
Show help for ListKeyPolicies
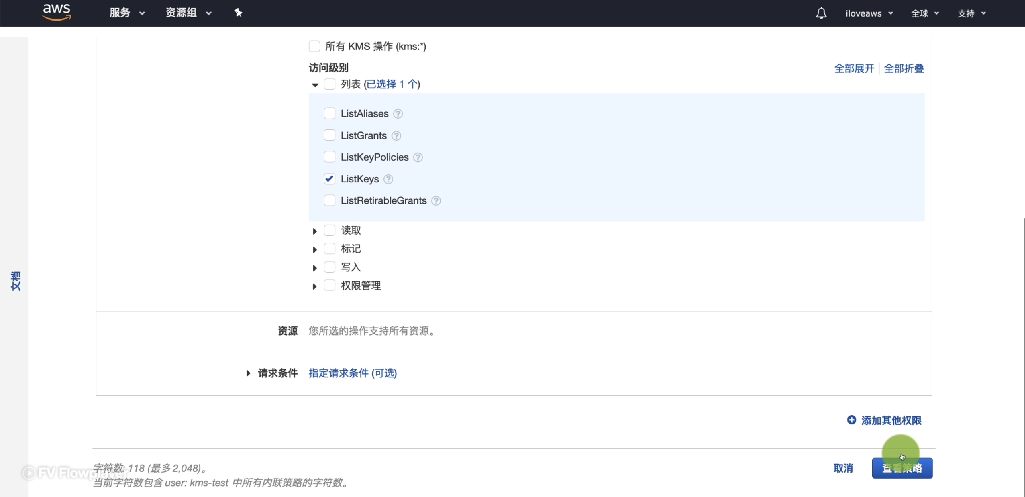418,158
